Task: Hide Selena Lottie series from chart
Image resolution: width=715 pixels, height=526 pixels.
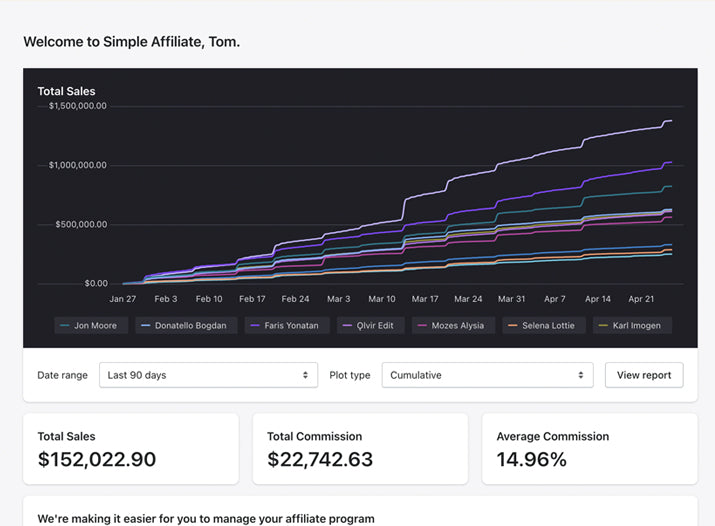Action: (541, 325)
